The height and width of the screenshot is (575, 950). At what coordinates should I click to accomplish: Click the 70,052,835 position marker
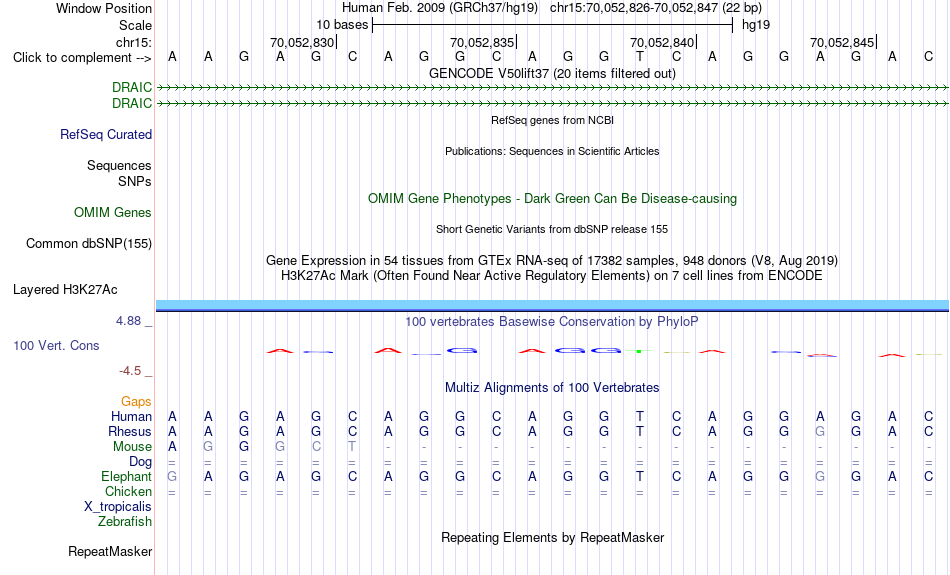pyautogui.click(x=482, y=42)
